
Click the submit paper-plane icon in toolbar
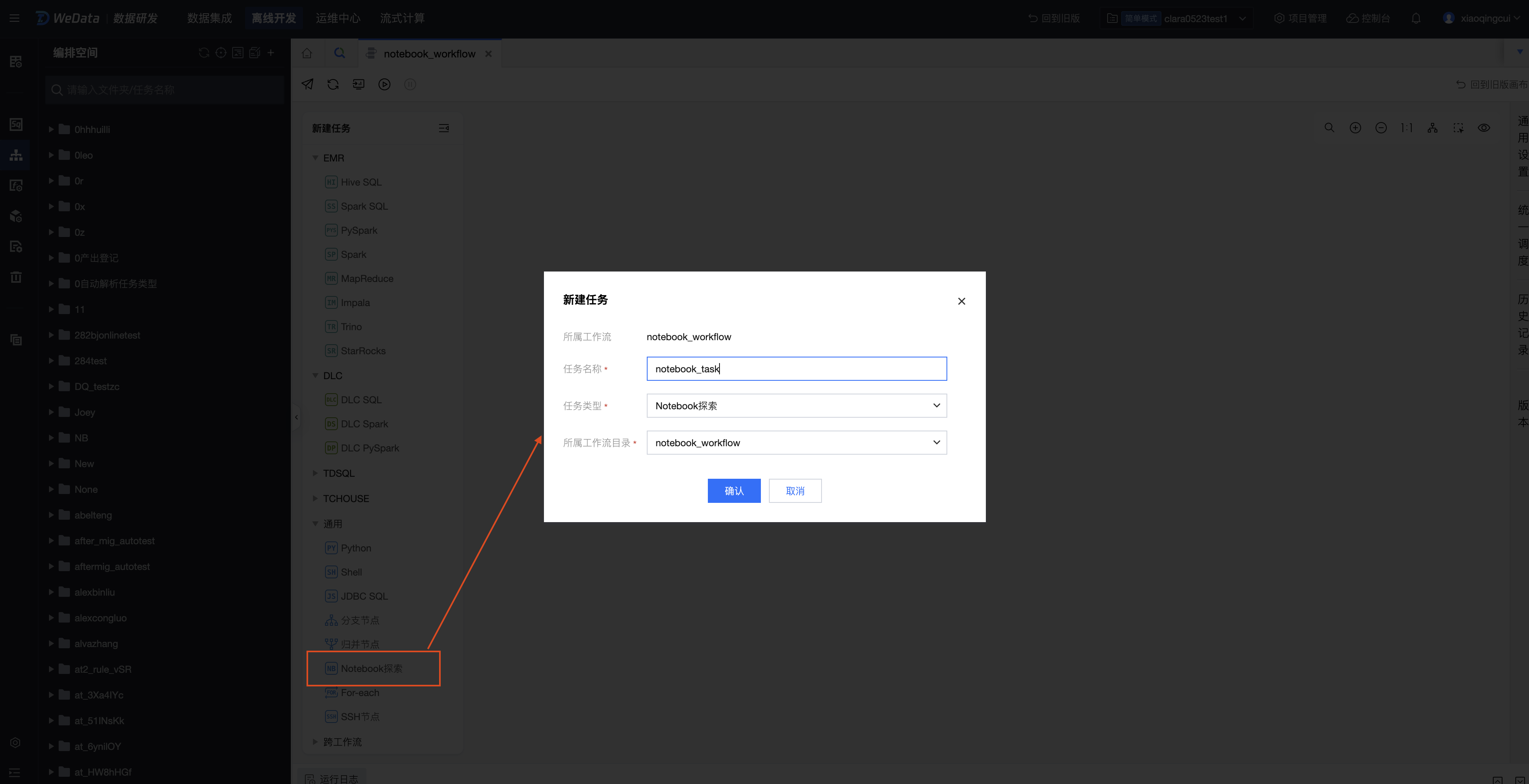click(x=307, y=84)
